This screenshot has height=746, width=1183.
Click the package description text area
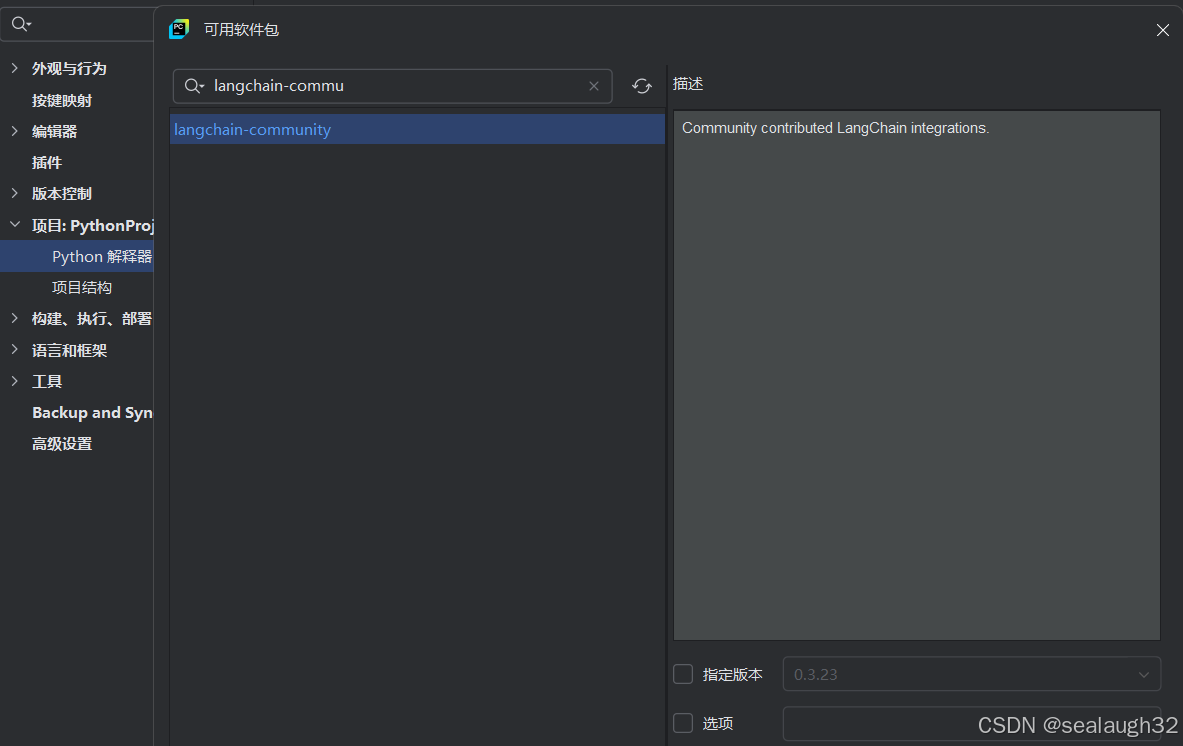[916, 376]
